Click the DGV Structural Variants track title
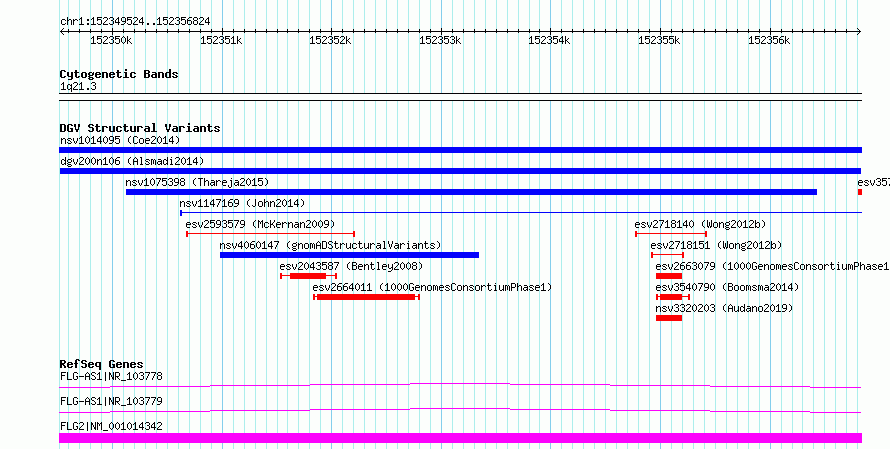The height and width of the screenshot is (449, 890). click(140, 128)
